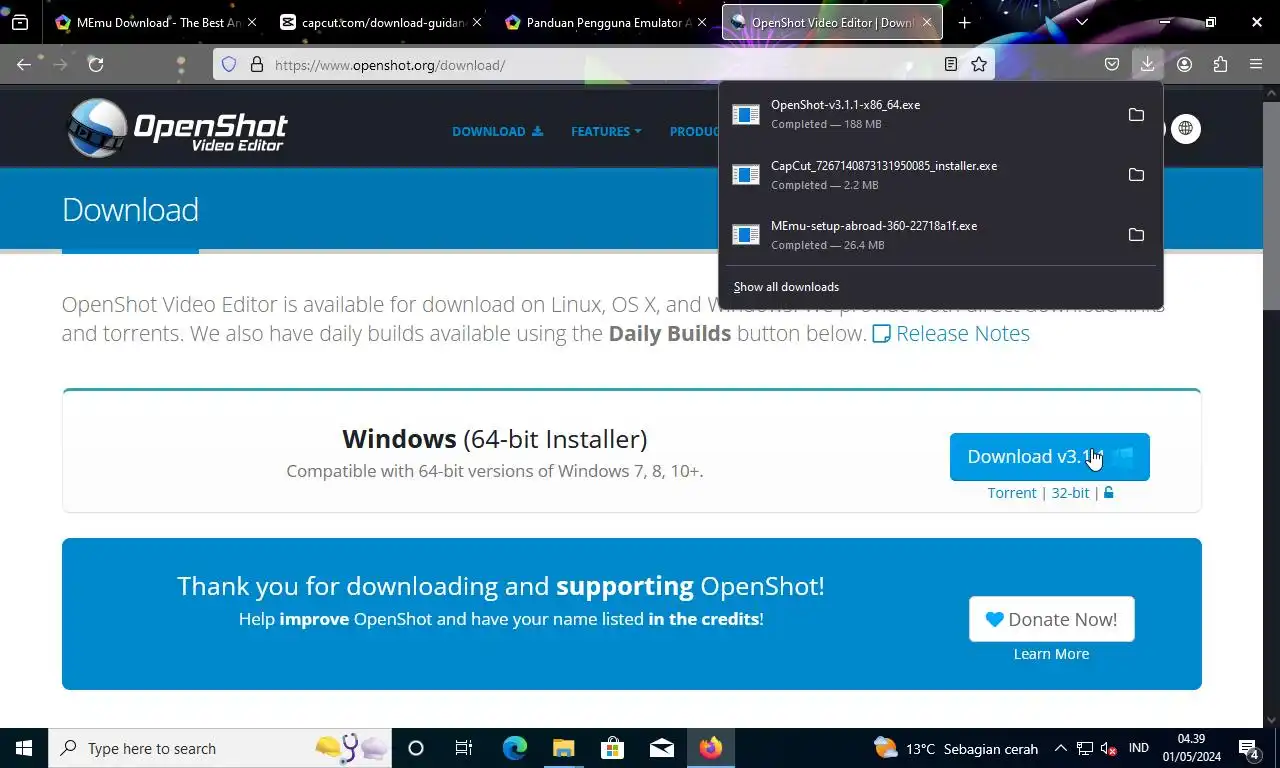Bookmark this page with star icon

(x=979, y=64)
